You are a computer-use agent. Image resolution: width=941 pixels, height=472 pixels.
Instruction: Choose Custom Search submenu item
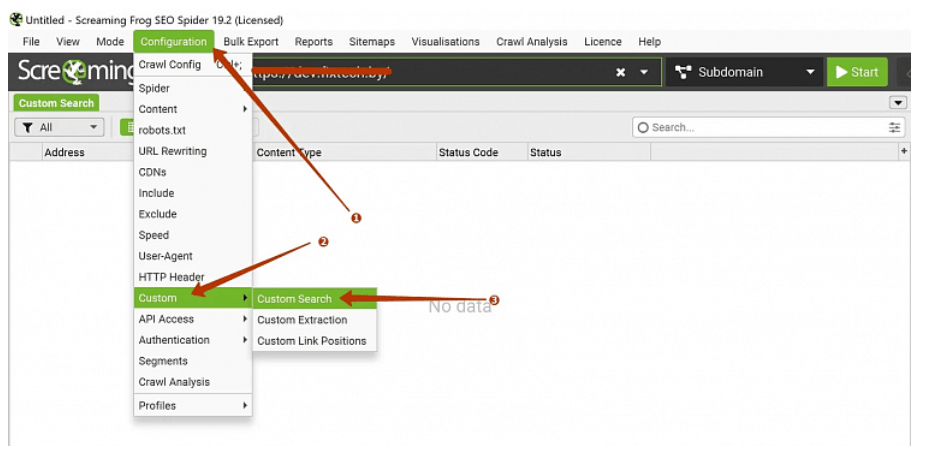click(314, 298)
